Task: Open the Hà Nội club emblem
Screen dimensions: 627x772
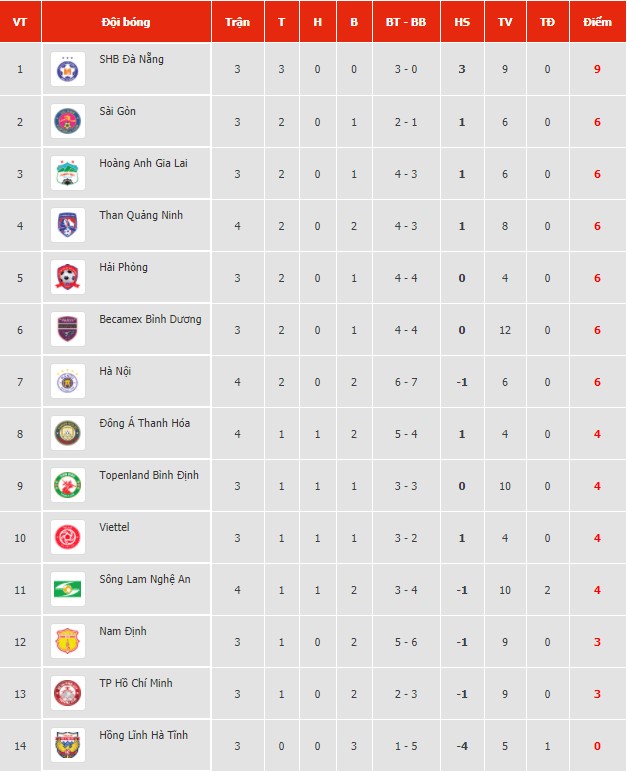Action: click(68, 381)
